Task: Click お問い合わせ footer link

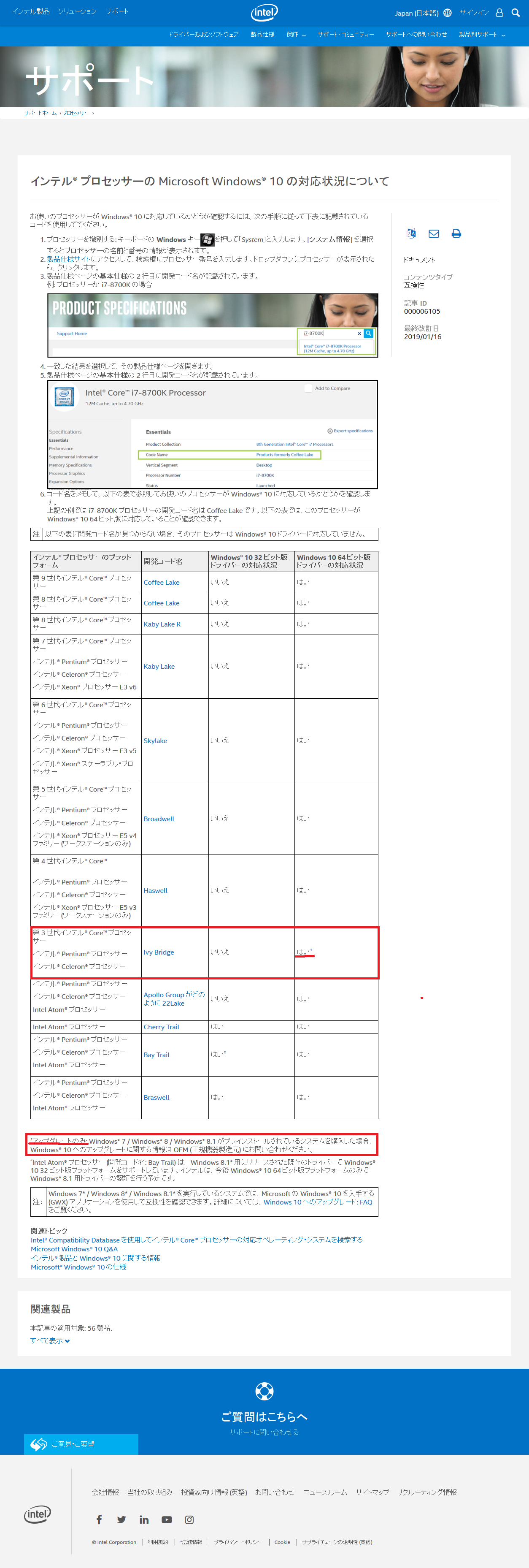Action: pos(275,1492)
